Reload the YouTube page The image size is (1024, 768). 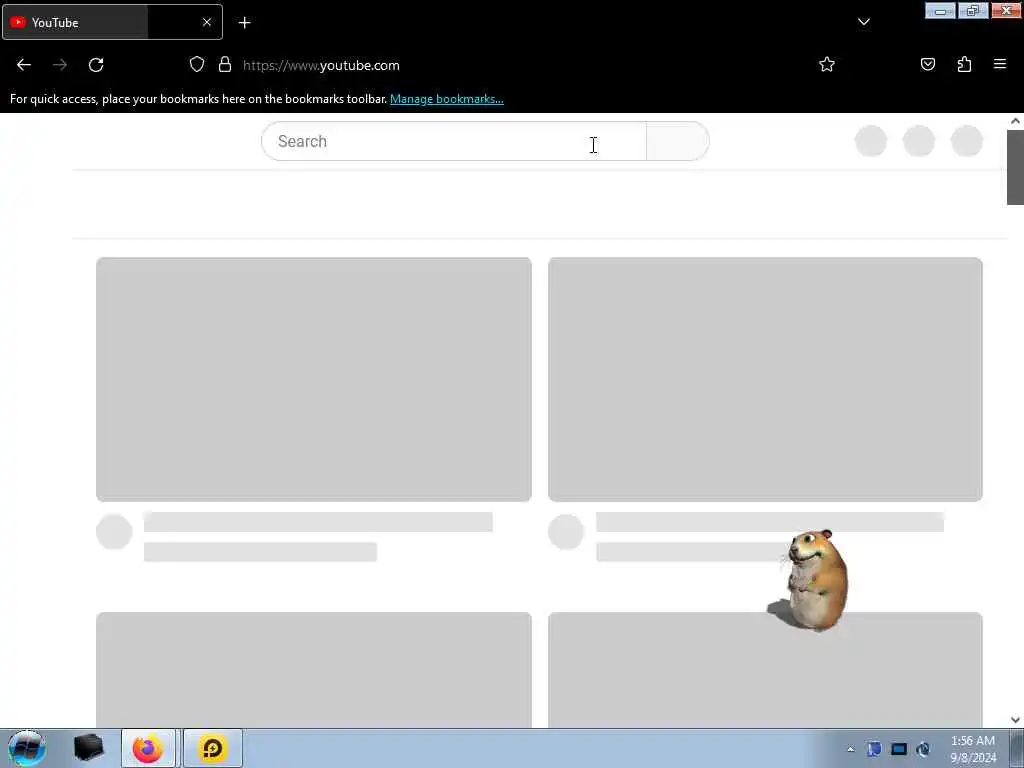(x=96, y=65)
